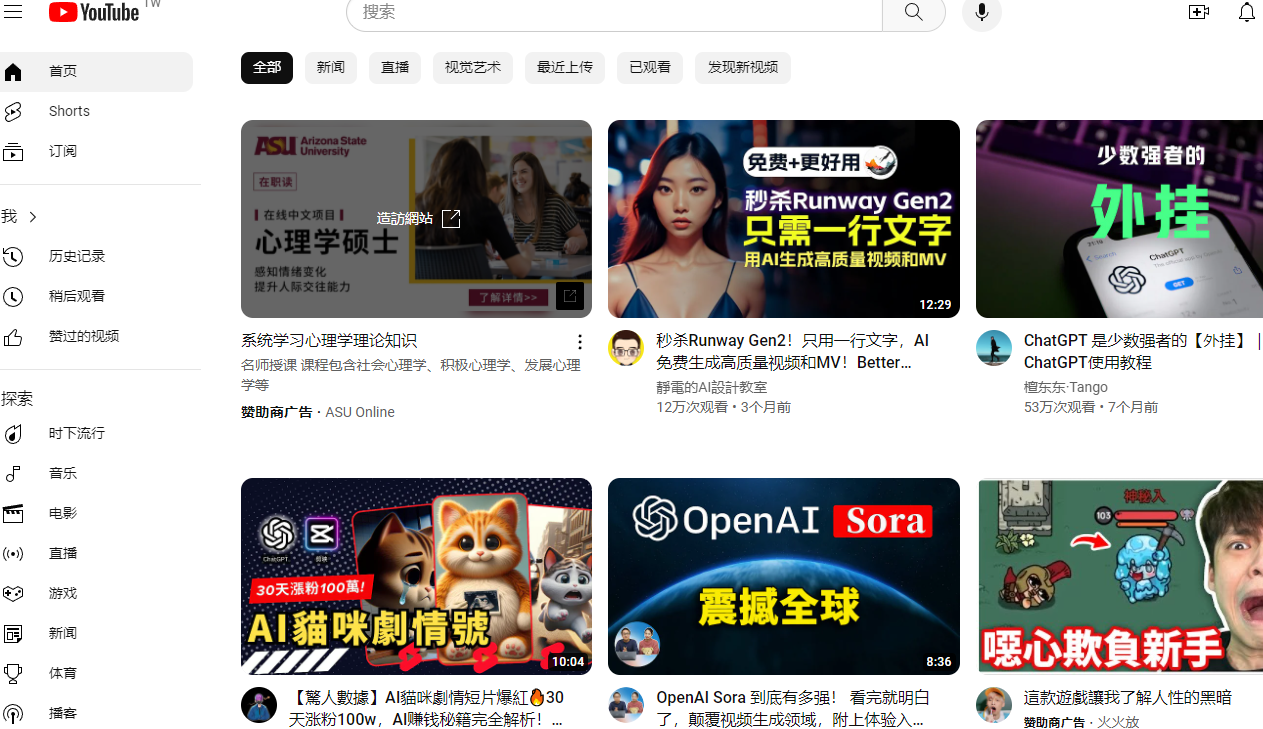Viewport: 1263px width, 729px height.
Task: Click the gaming controller icon
Action: tap(13, 594)
